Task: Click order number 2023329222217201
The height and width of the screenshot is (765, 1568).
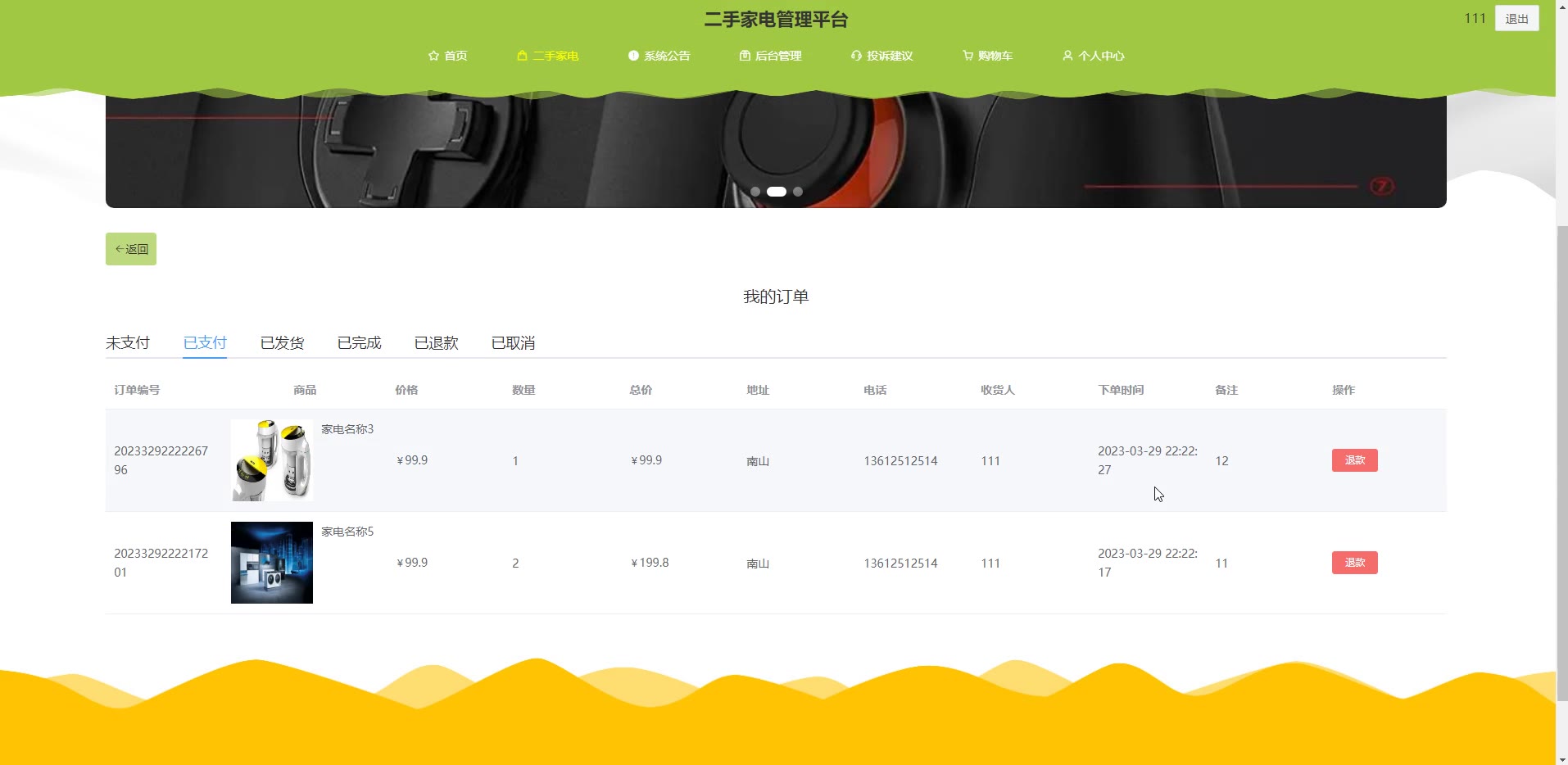Action: click(161, 563)
